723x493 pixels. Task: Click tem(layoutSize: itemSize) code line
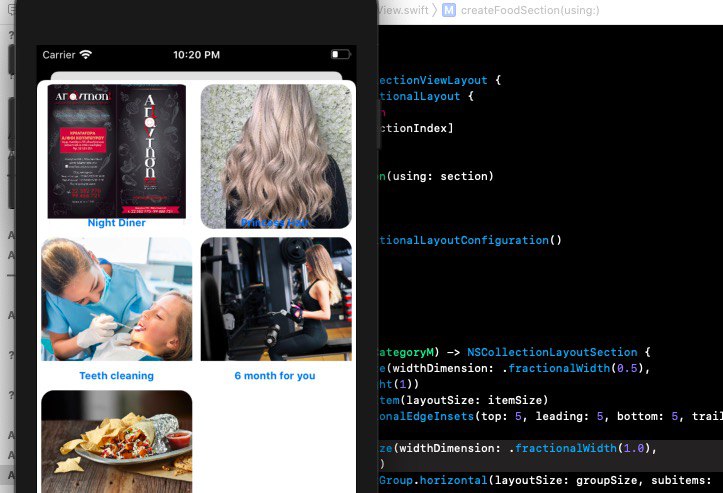click(463, 400)
